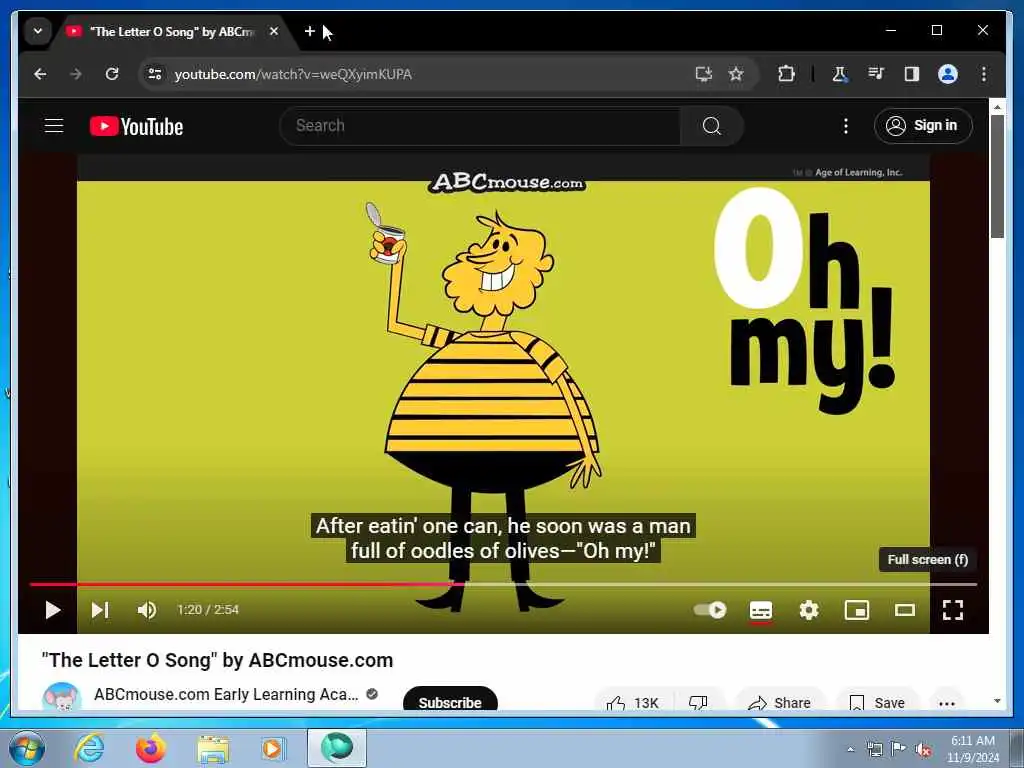
Task: Click the muted volume tray icon
Action: 923,749
